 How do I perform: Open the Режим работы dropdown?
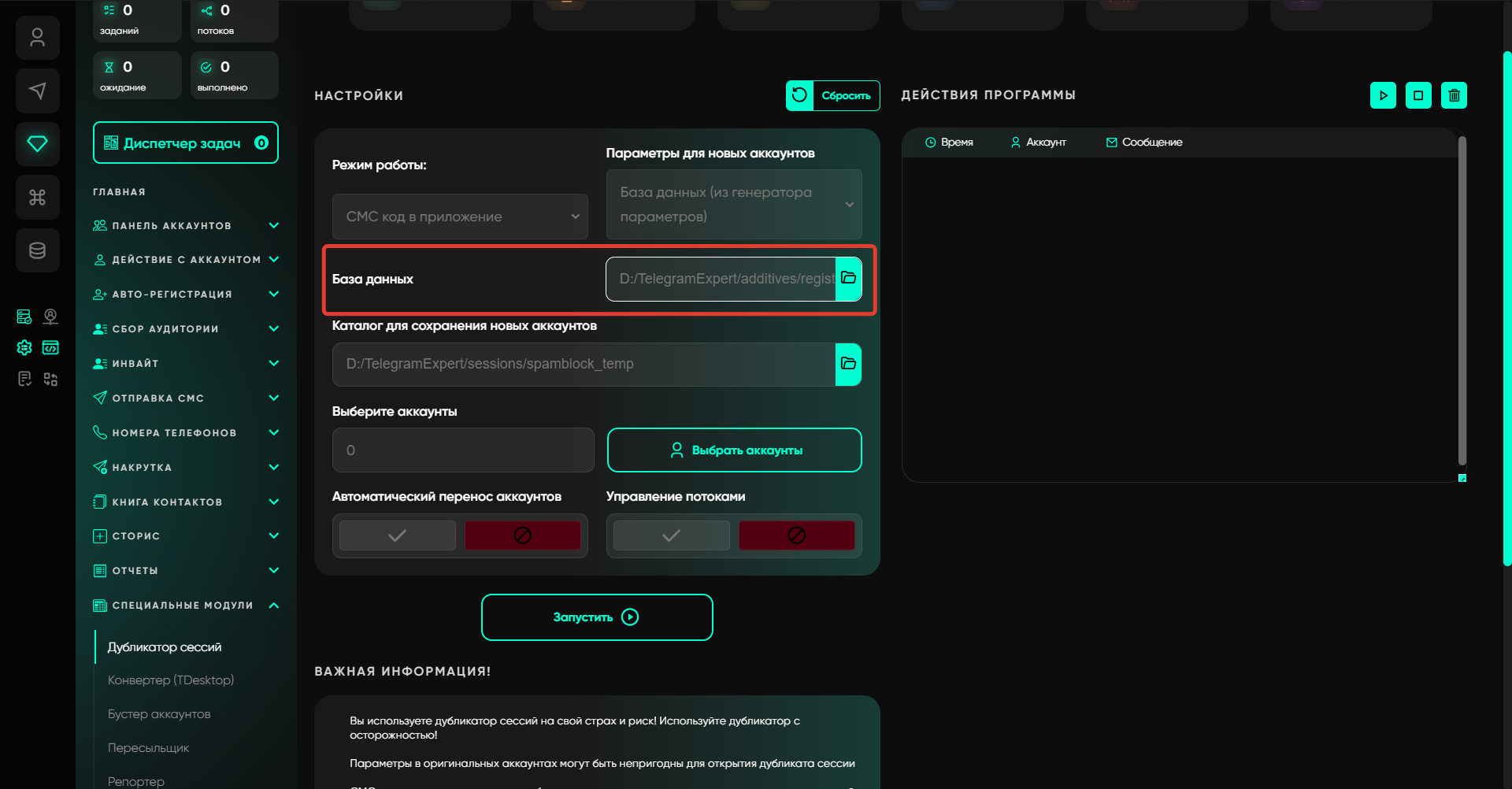[x=460, y=217]
